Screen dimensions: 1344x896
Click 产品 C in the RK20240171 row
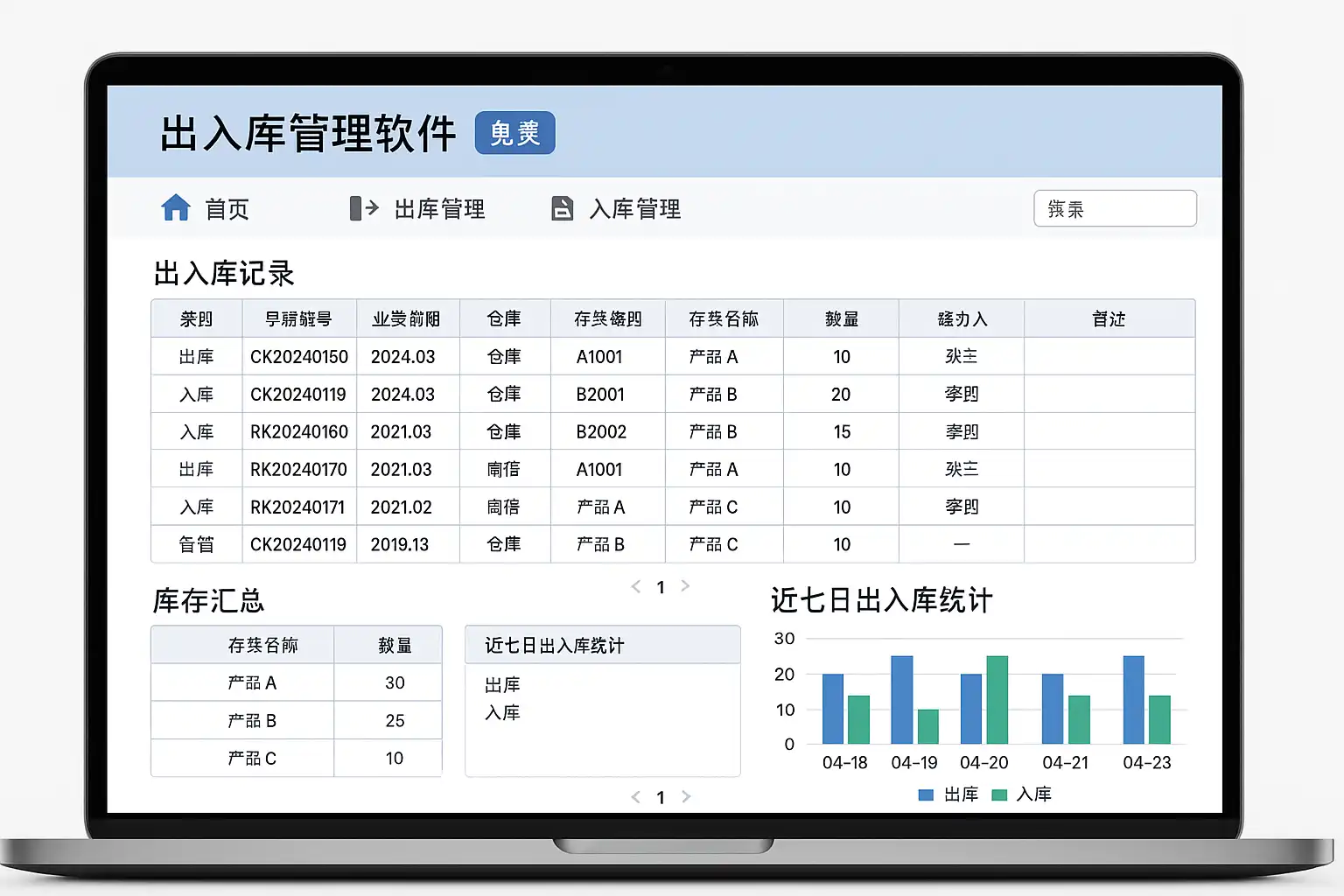pyautogui.click(x=713, y=507)
